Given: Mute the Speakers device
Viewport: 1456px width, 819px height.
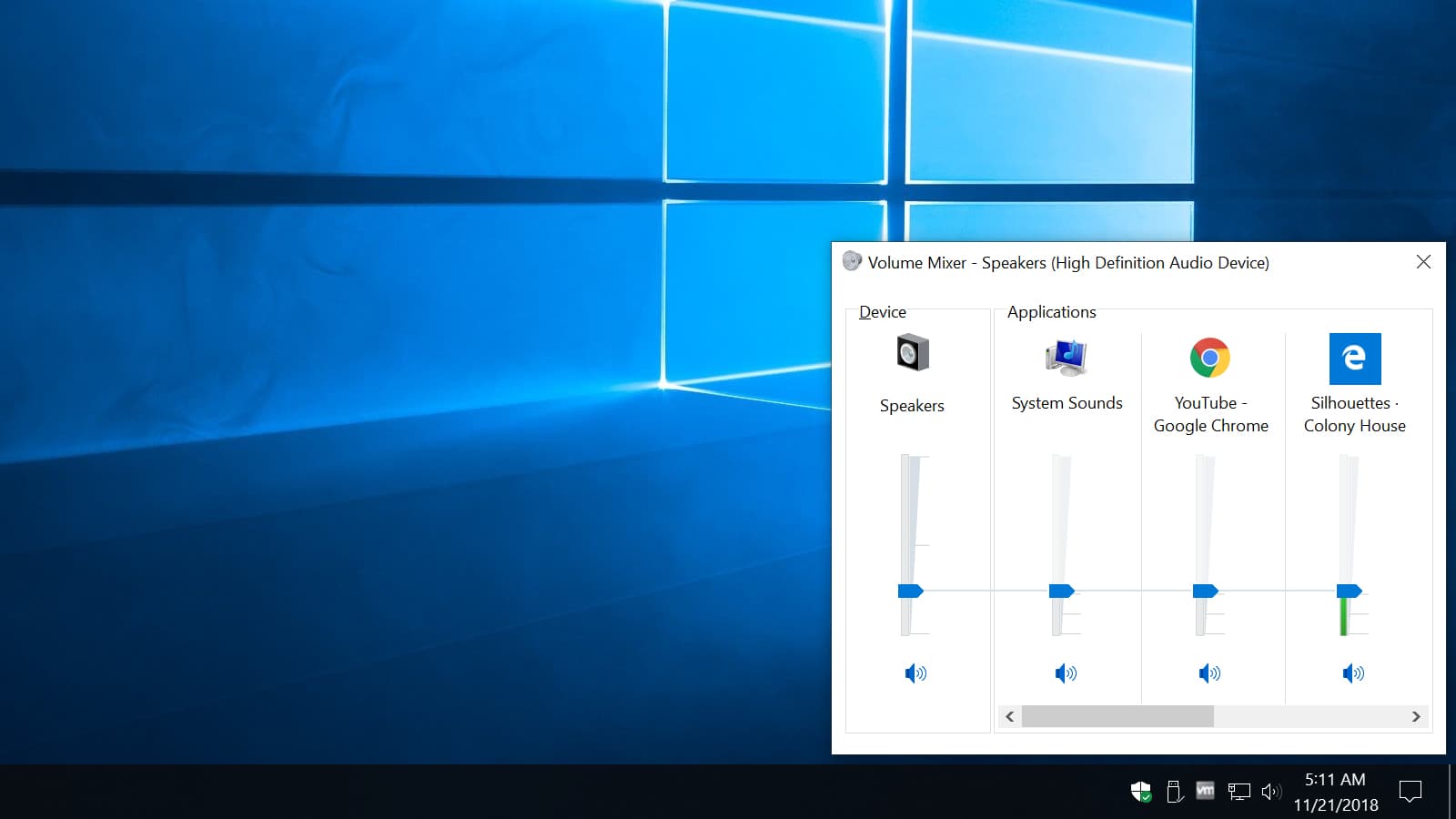Looking at the screenshot, I should (915, 673).
